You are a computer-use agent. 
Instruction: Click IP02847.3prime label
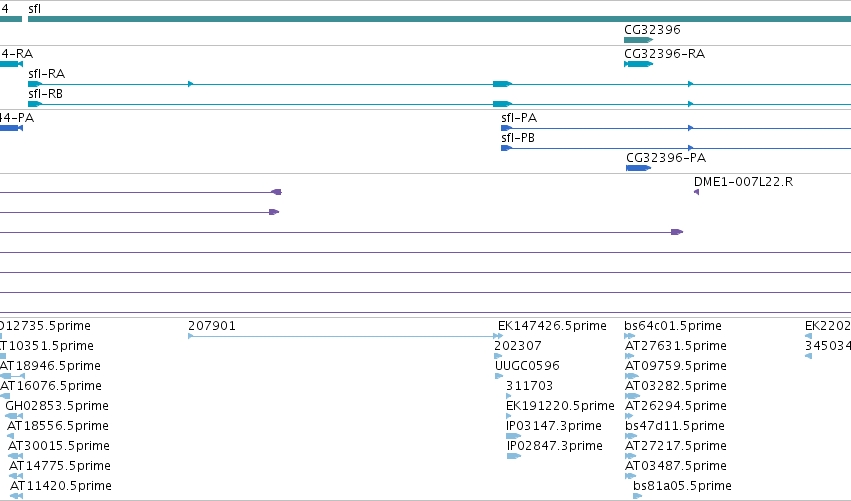555,446
